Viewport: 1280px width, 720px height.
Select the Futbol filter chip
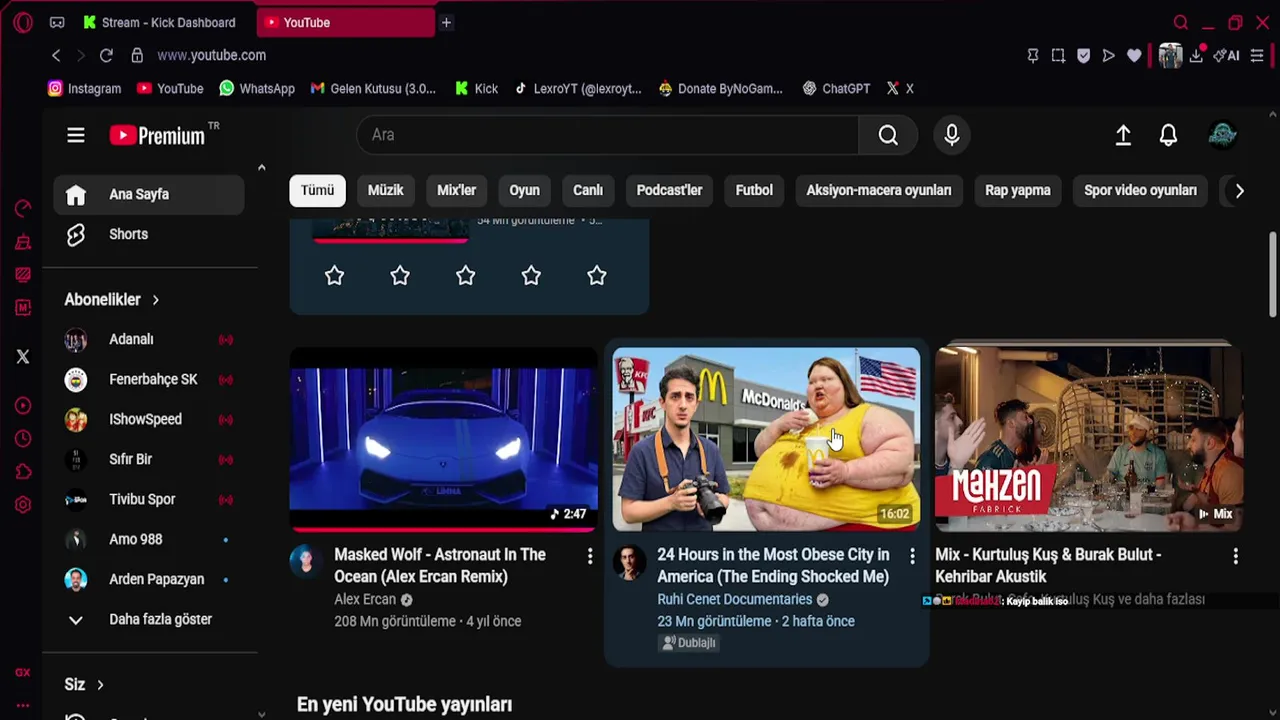click(x=754, y=190)
